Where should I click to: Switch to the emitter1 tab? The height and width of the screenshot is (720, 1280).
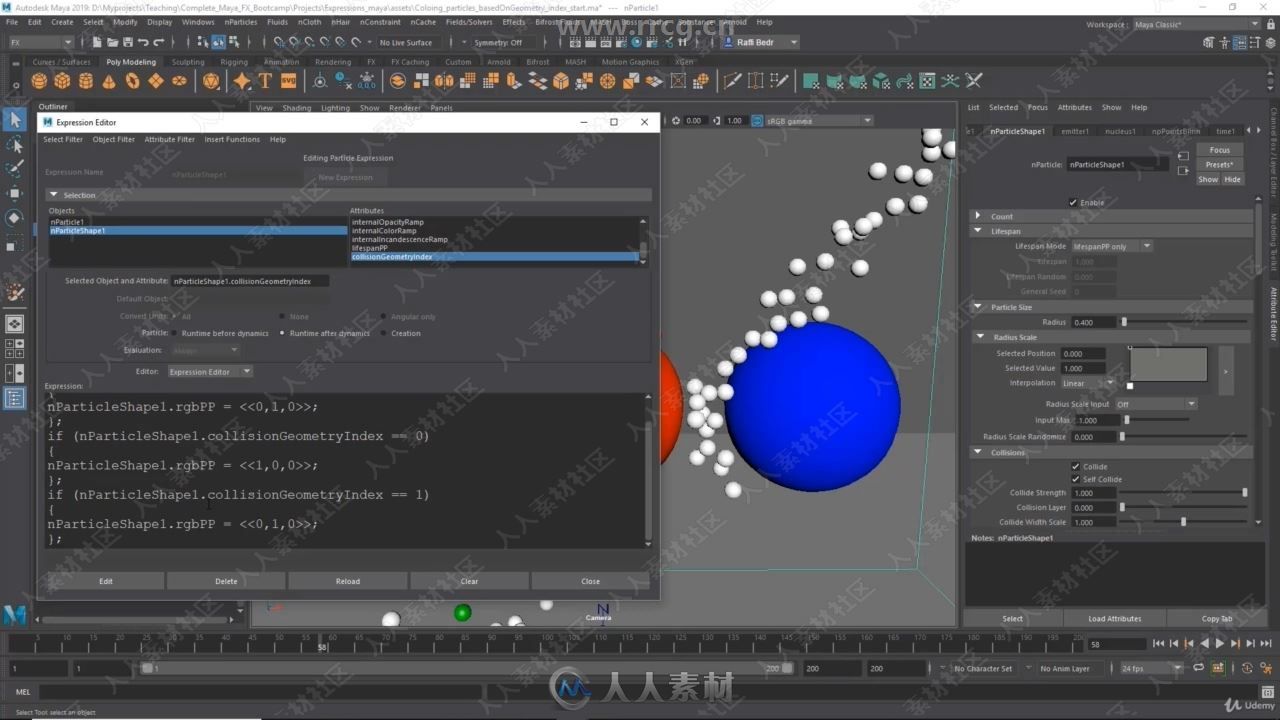tap(1075, 131)
